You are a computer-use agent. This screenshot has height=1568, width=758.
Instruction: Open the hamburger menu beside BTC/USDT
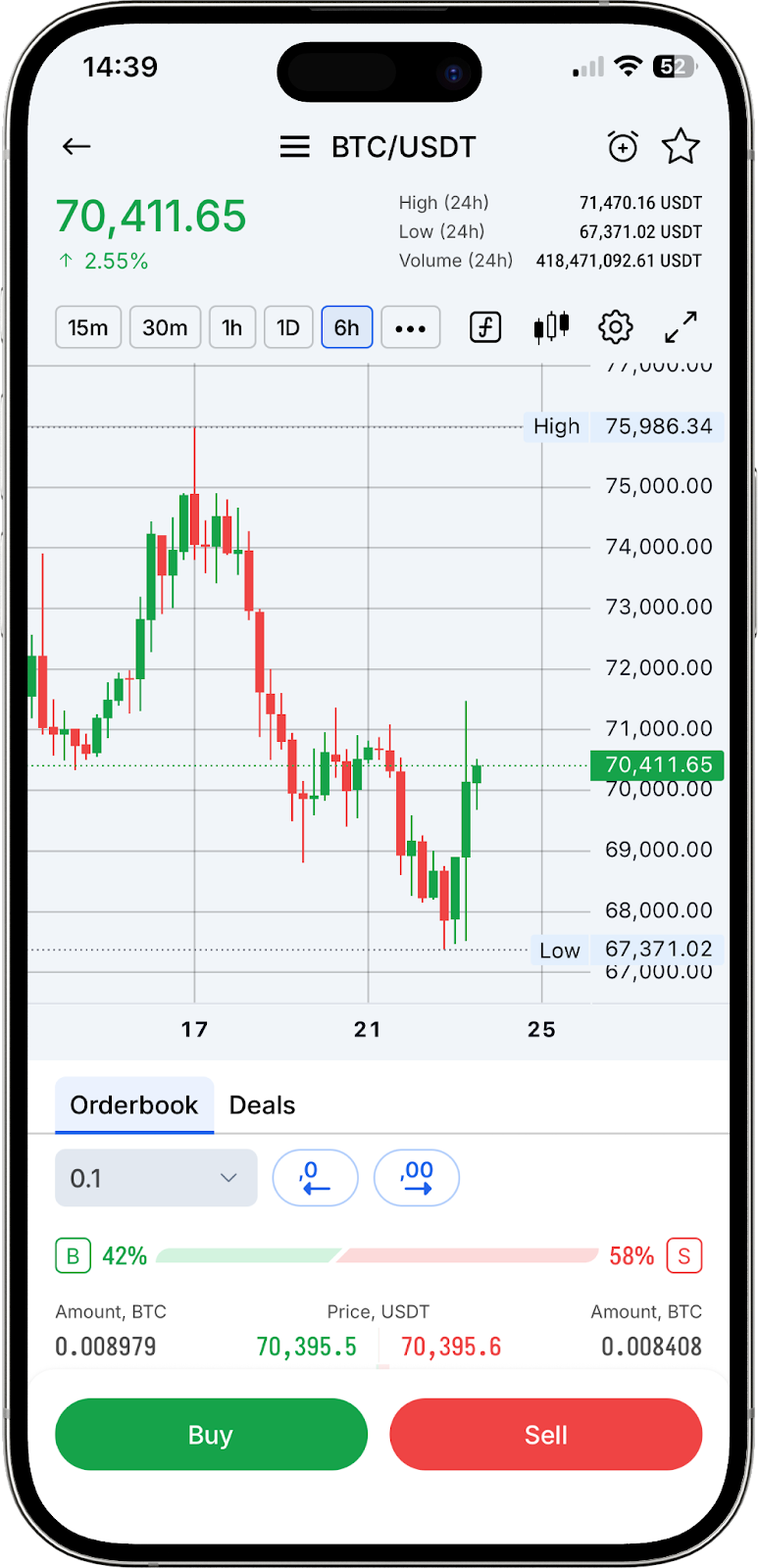point(294,147)
